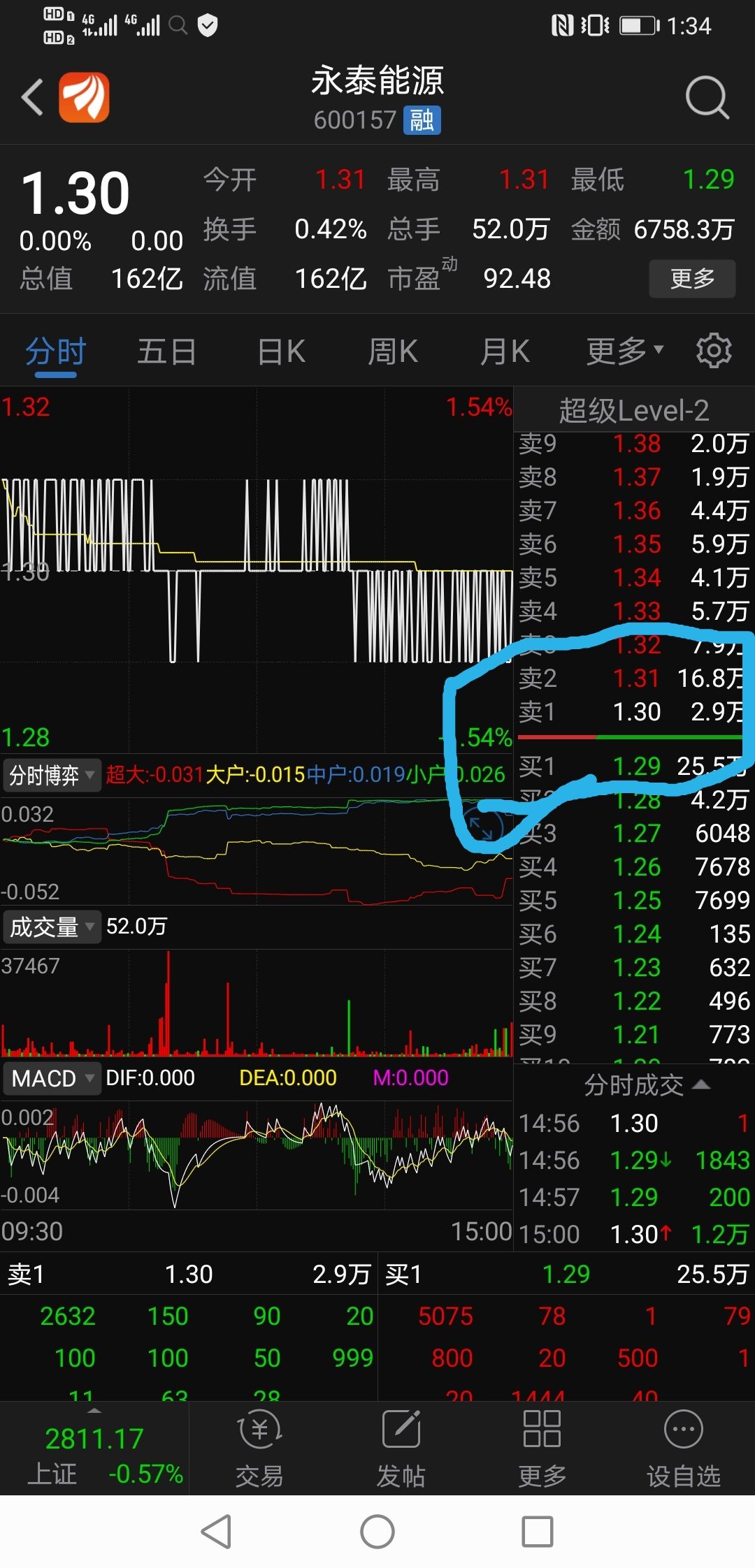Collapse the 分时成交 panel arrow
Screen dimensions: 755x1568
701,1085
